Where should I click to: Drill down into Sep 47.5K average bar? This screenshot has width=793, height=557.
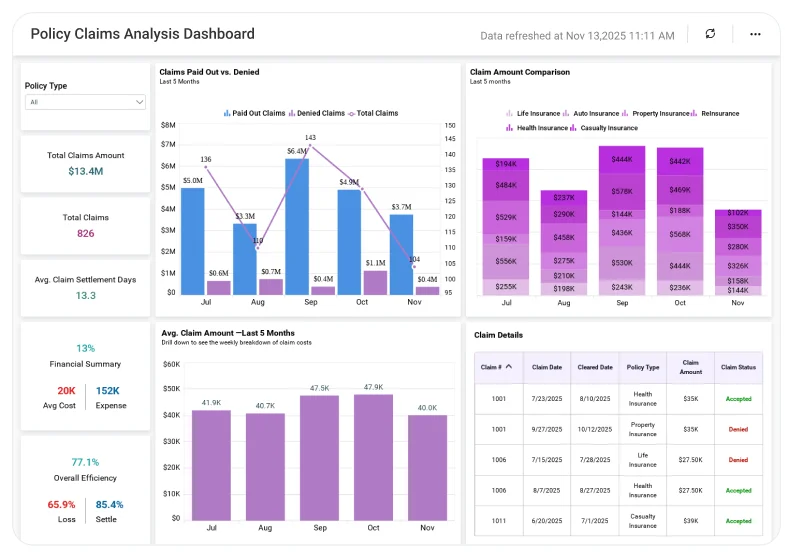point(319,458)
